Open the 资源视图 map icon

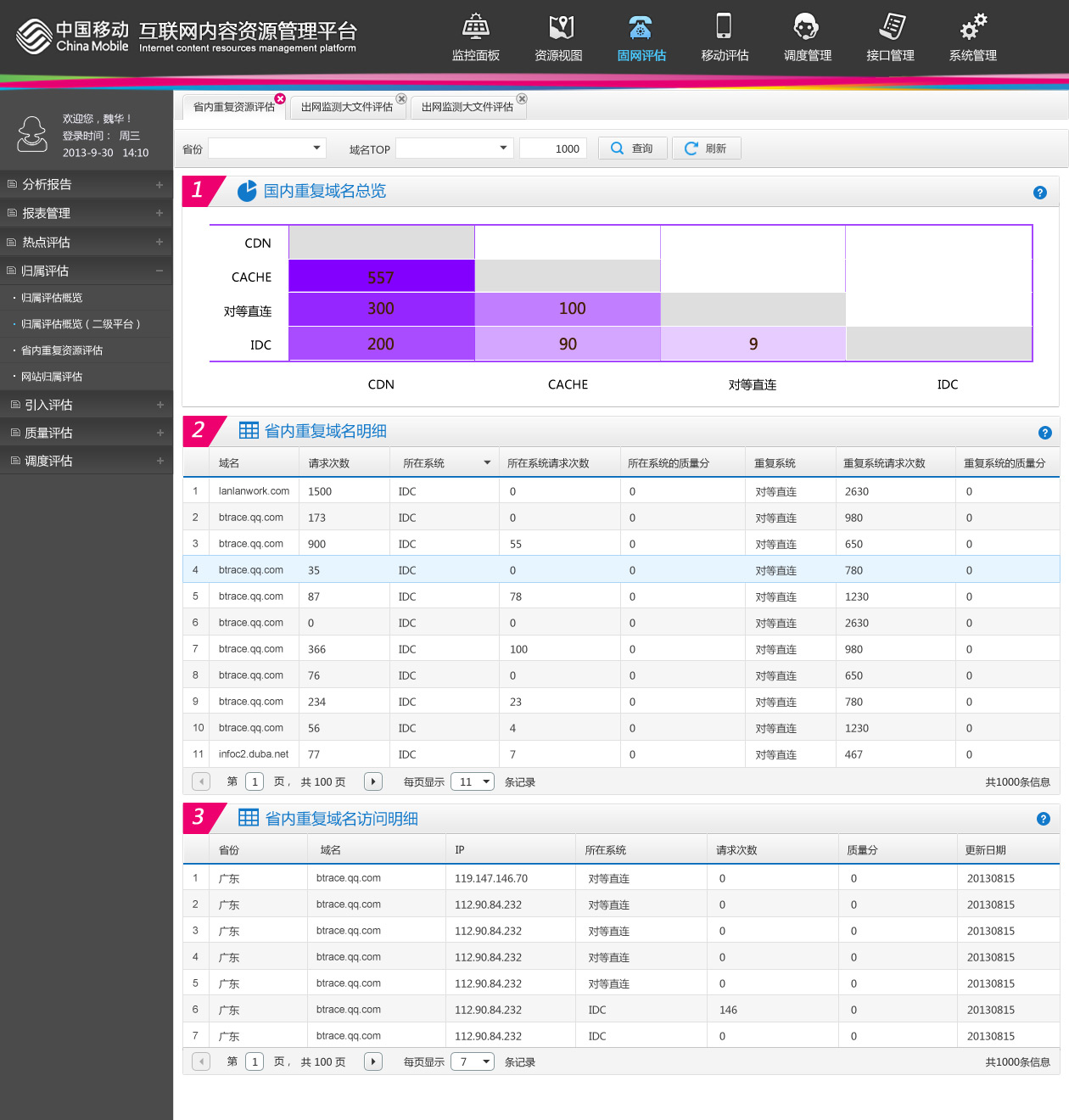coord(559,27)
